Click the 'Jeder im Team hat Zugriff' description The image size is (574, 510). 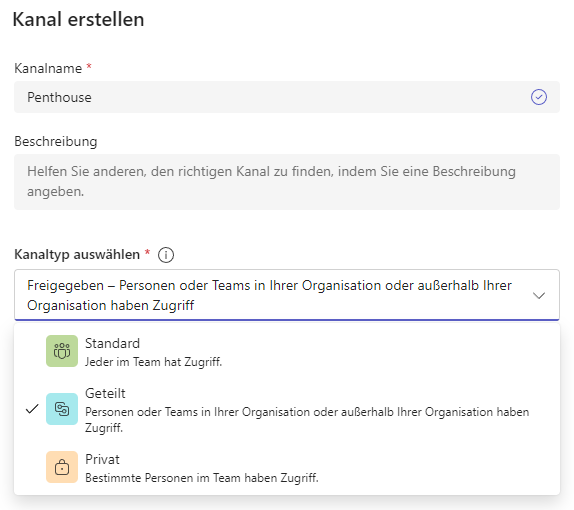point(153,362)
